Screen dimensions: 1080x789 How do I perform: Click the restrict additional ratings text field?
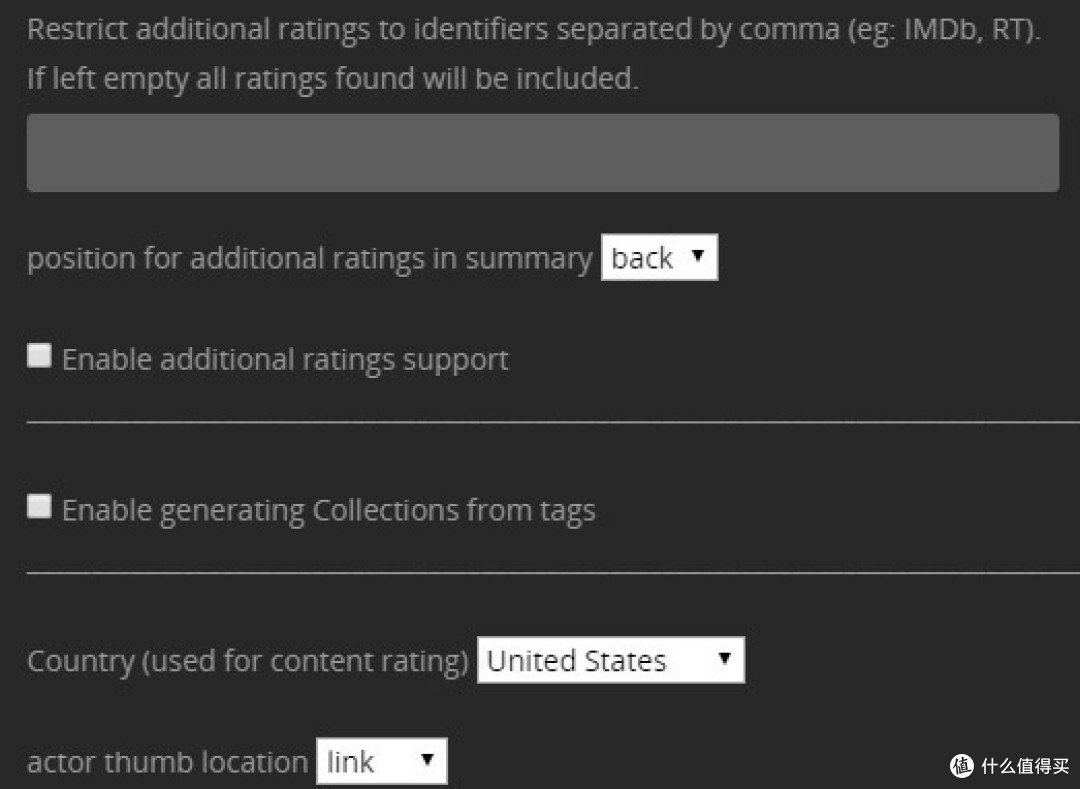(x=542, y=152)
